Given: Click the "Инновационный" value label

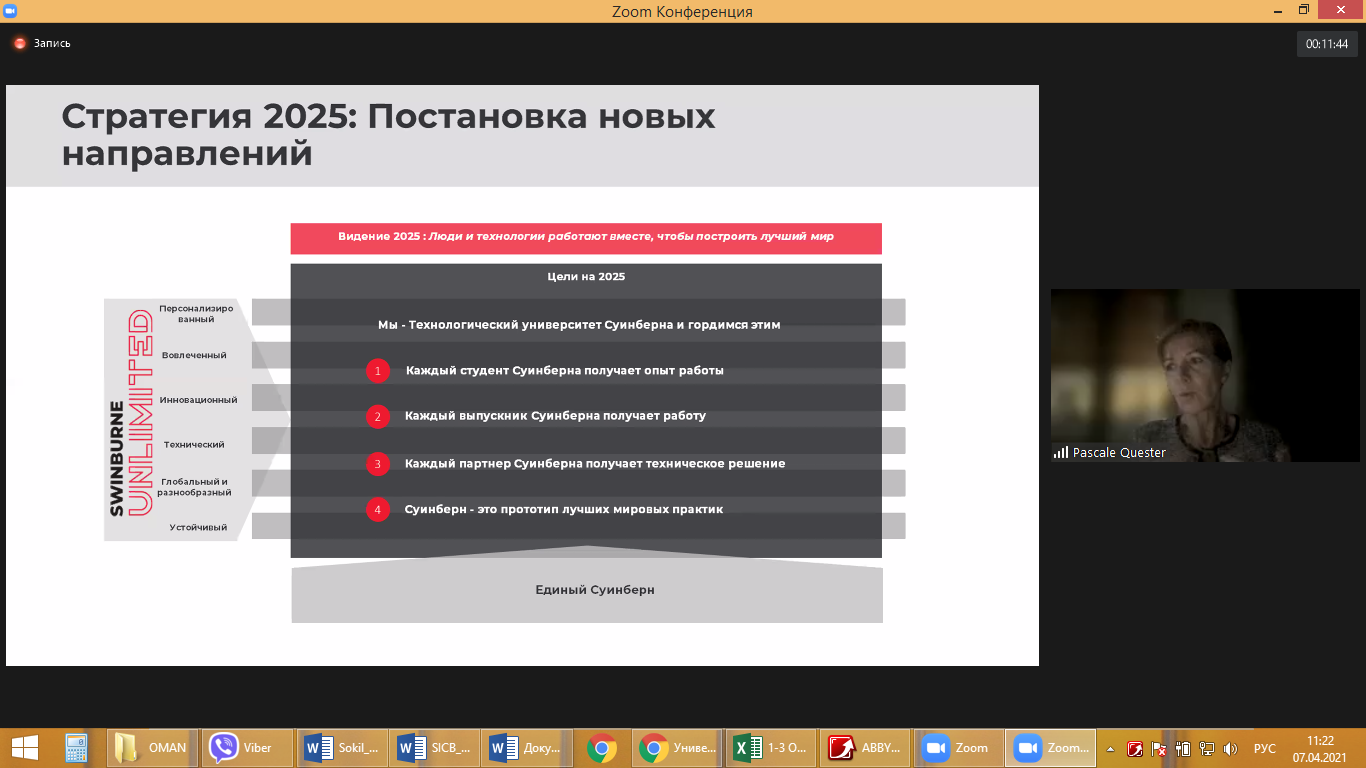Looking at the screenshot, I should [198, 400].
